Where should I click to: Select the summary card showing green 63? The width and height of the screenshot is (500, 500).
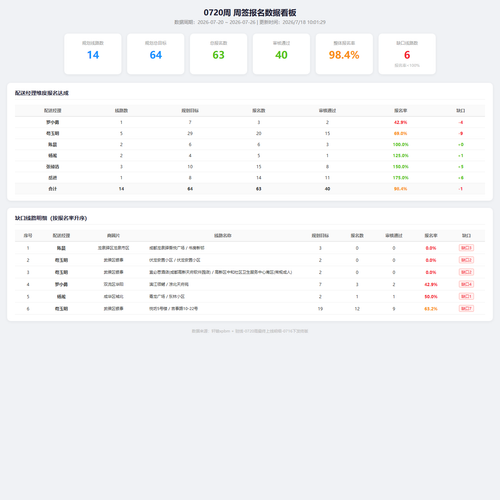point(218,54)
